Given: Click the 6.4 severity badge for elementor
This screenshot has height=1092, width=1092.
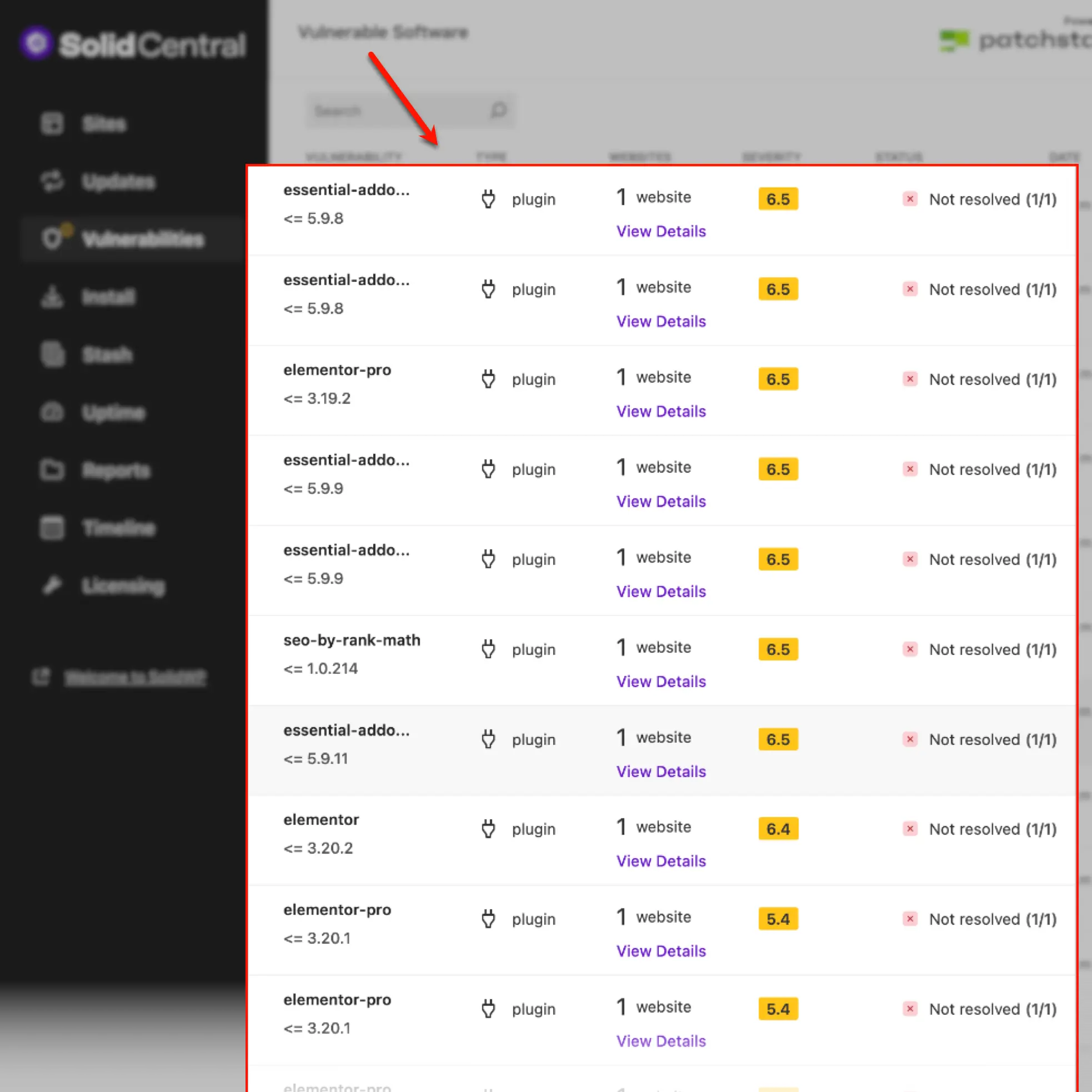Looking at the screenshot, I should pyautogui.click(x=778, y=829).
